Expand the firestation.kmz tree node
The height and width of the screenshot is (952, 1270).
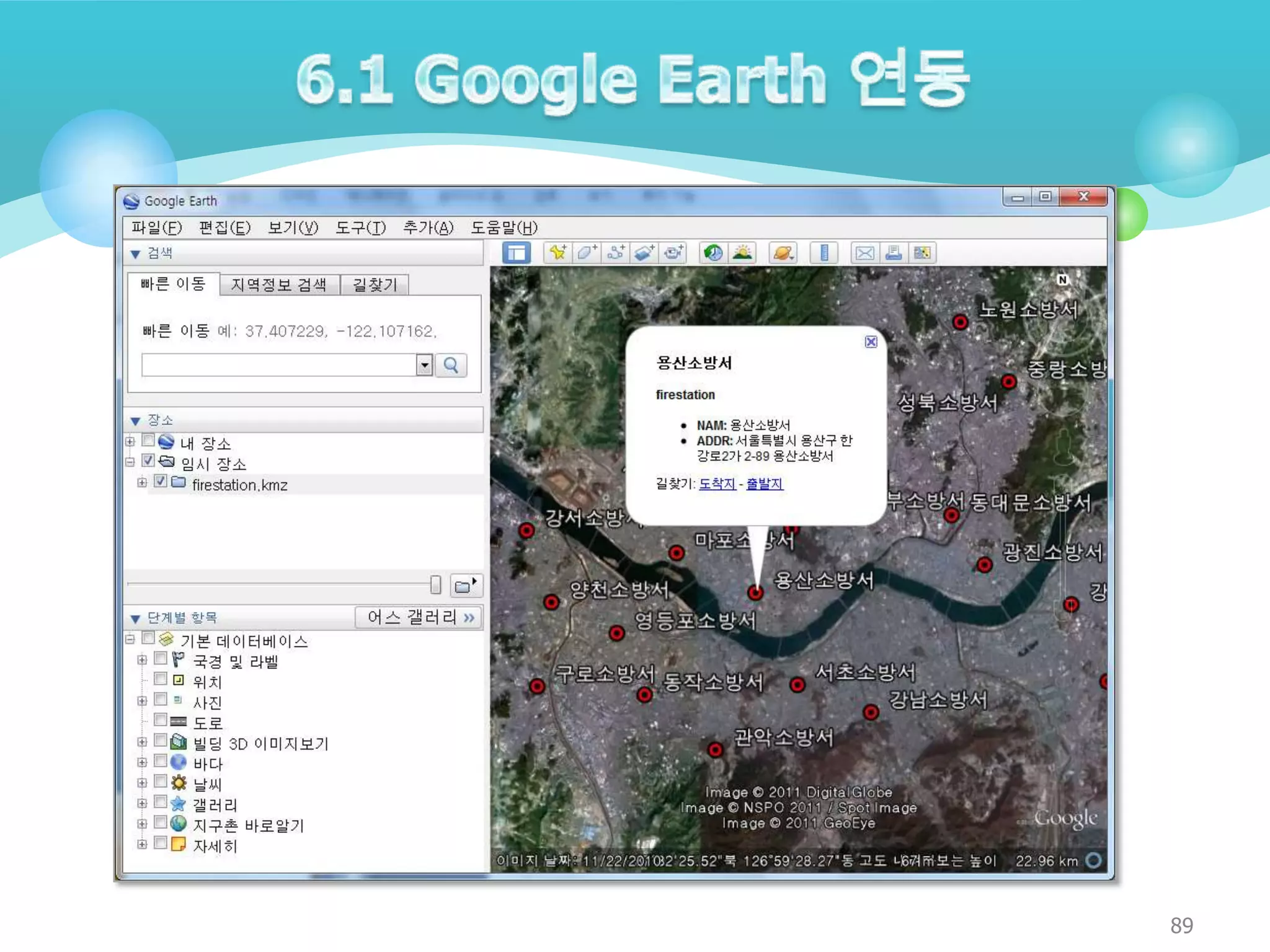(142, 482)
